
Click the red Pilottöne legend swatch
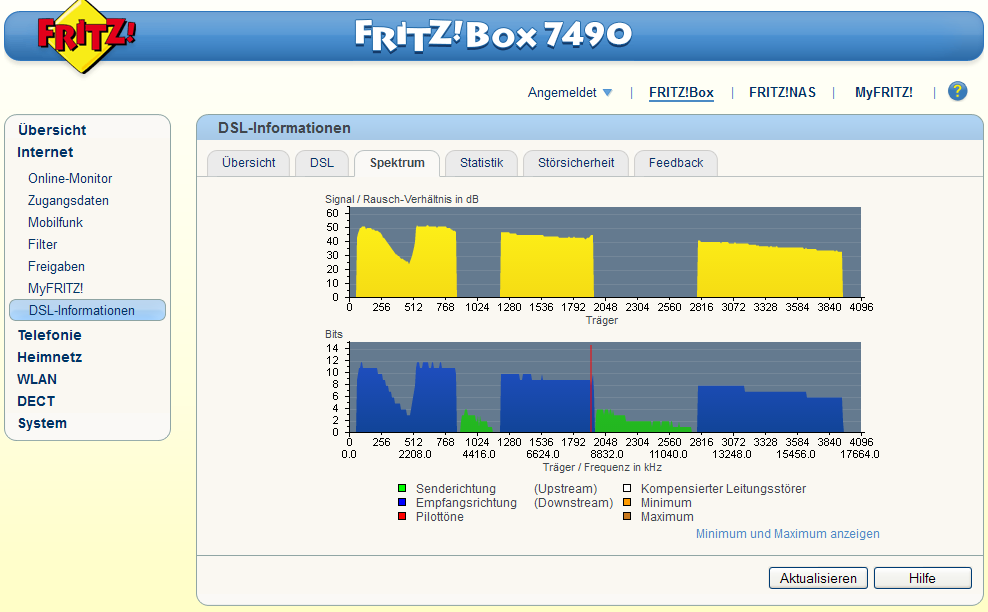click(x=402, y=517)
